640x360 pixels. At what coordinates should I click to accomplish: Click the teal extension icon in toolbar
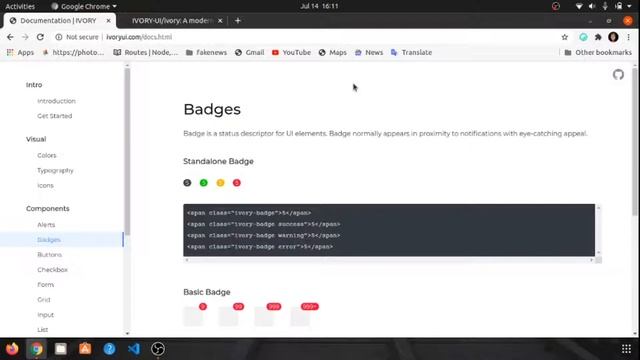(583, 37)
